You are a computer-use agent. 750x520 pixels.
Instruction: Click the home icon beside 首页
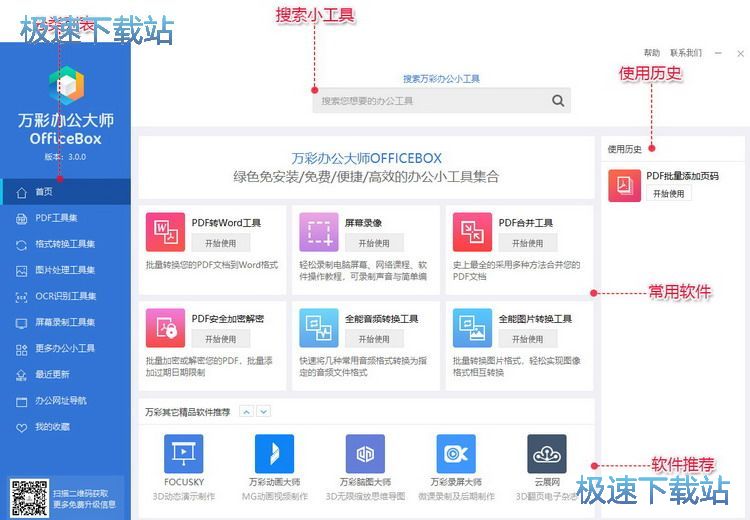[x=22, y=192]
